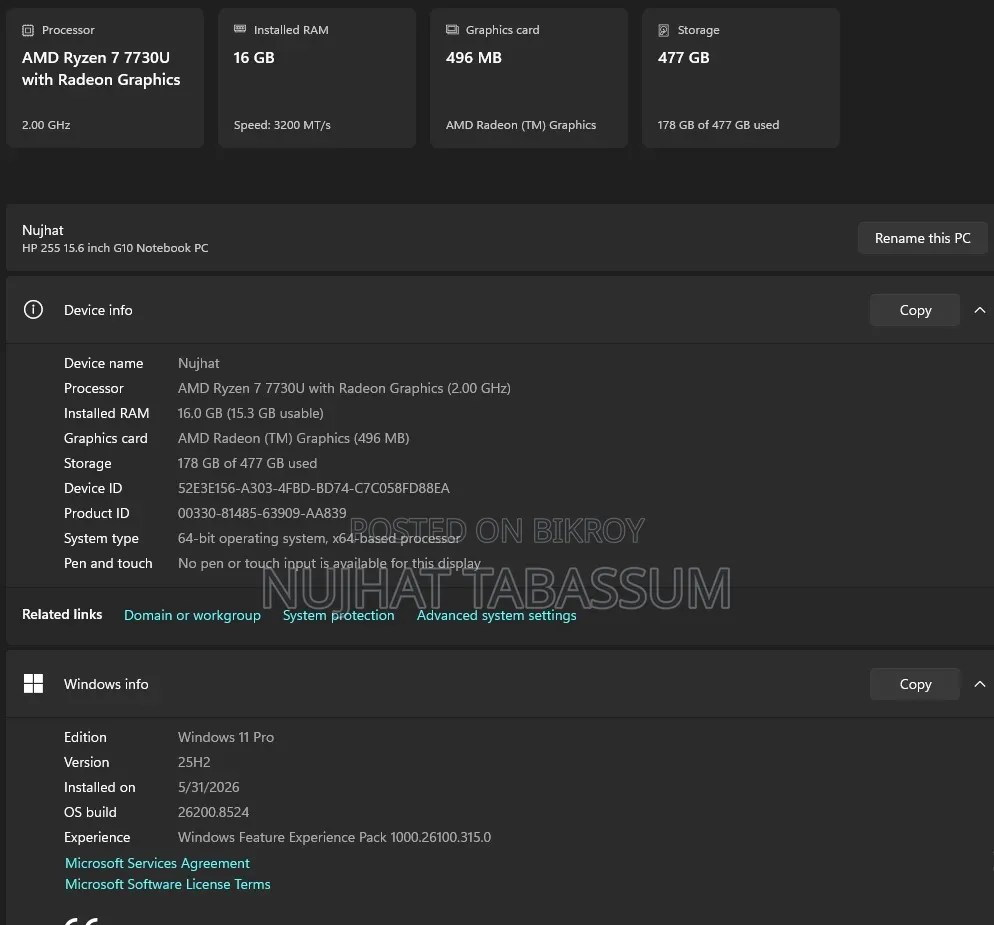Viewport: 994px width, 925px height.
Task: Click the Installed RAM memory icon
Action: pyautogui.click(x=240, y=29)
